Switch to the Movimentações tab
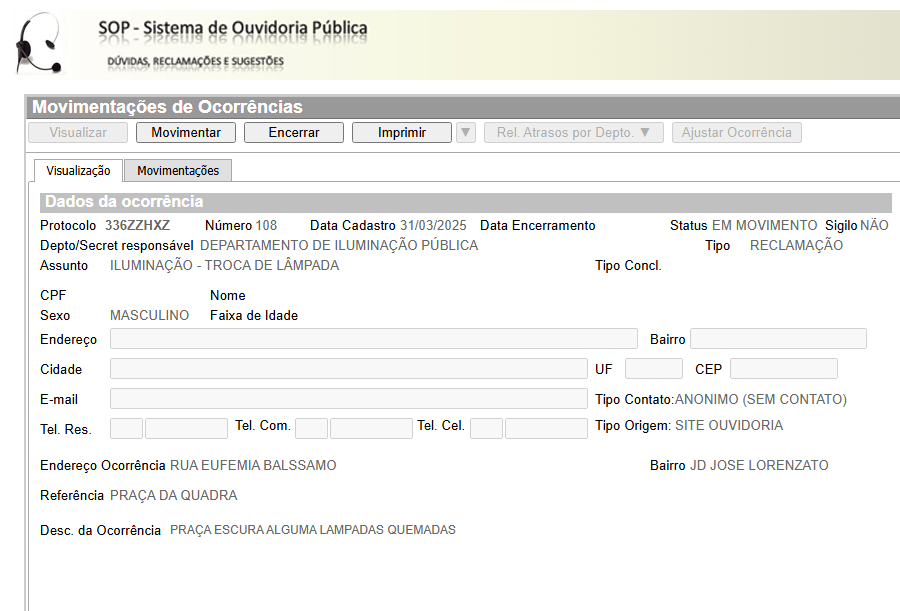Viewport: 900px width, 611px height. (178, 171)
